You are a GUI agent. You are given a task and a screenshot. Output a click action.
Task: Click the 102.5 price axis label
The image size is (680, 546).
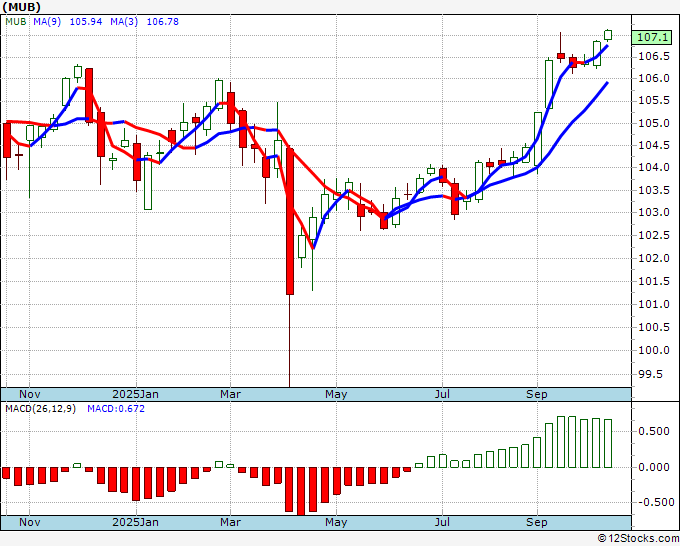[654, 235]
